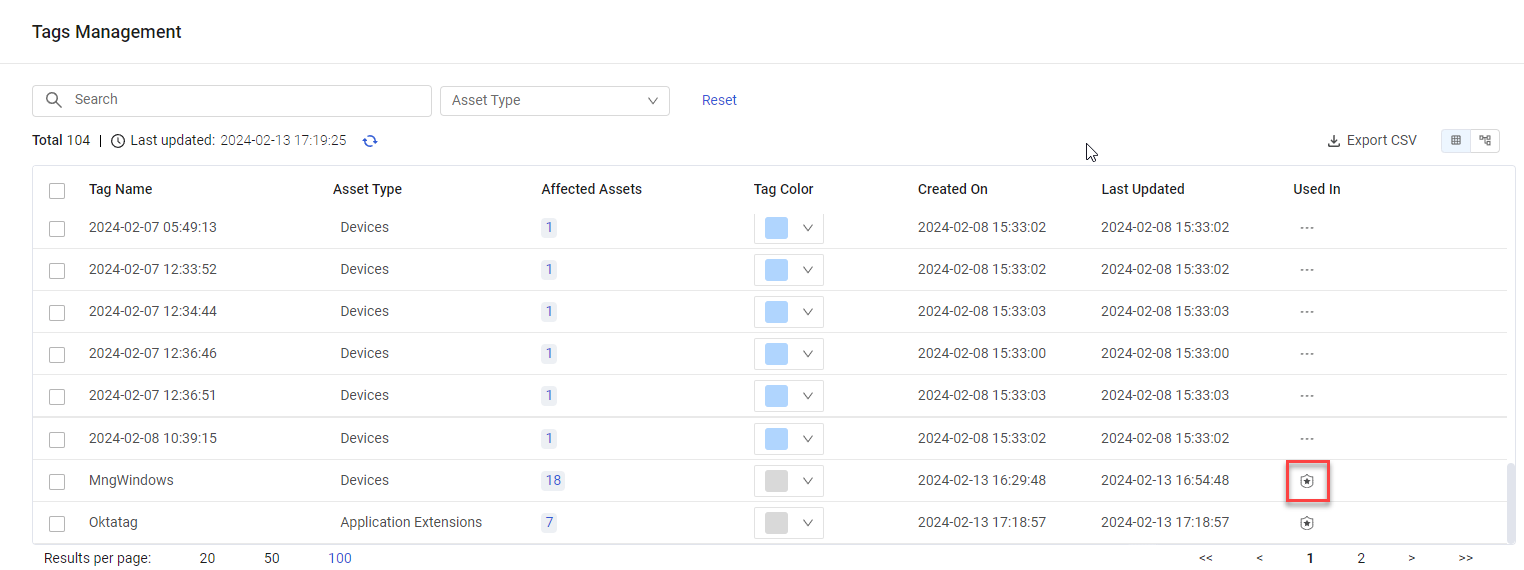Click the MngWindows tag name
This screenshot has height=570, width=1524.
click(x=131, y=481)
